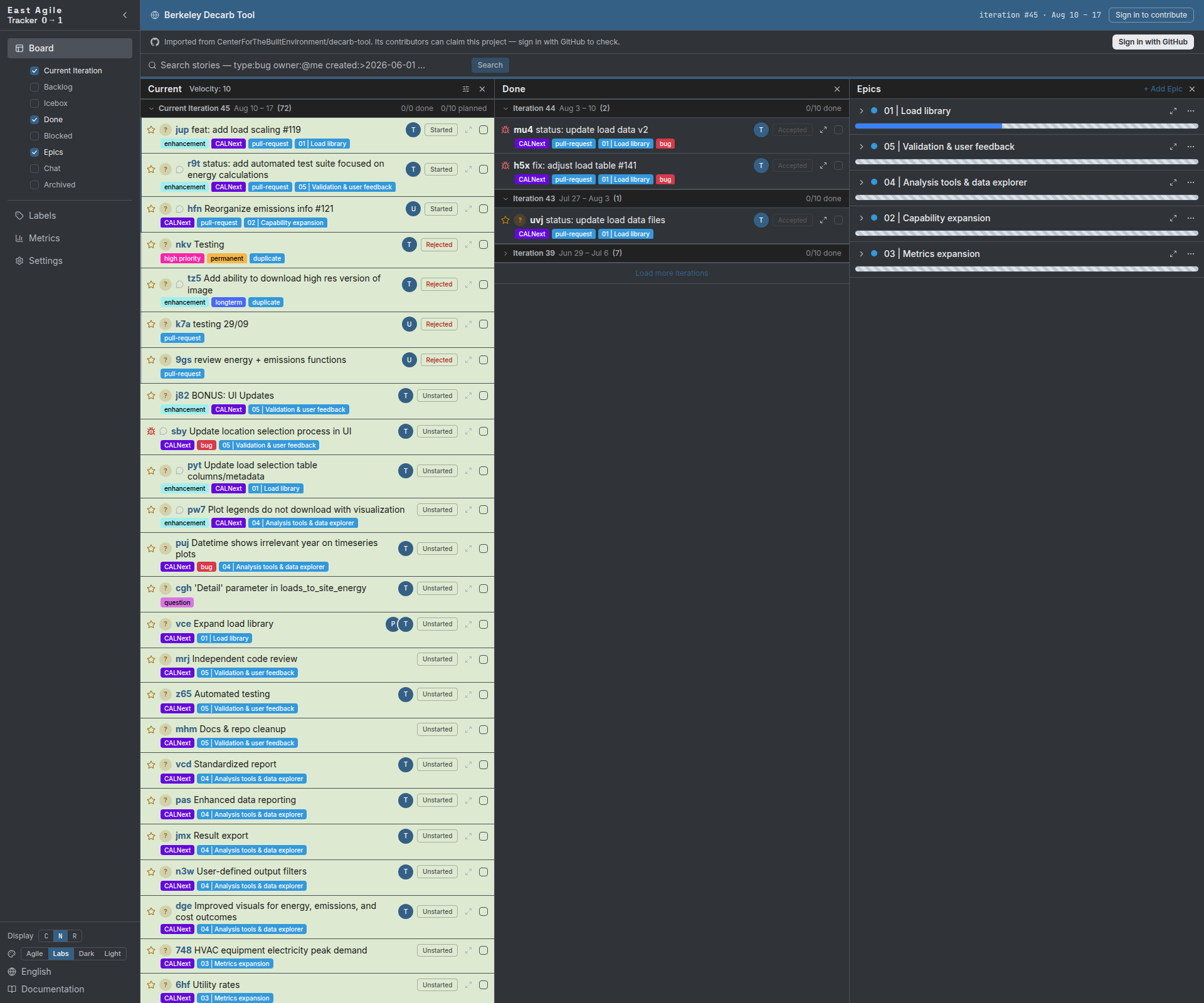Collapse the sidebar with the chevron icon

click(x=125, y=15)
